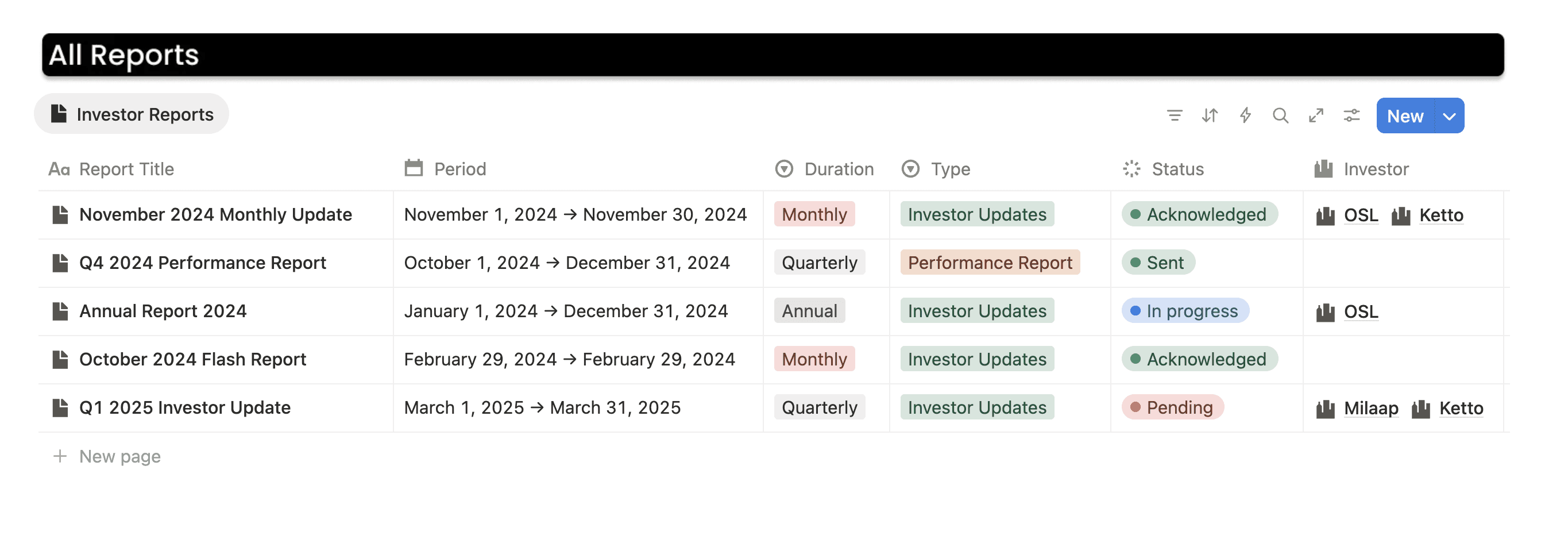The image size is (1568, 539).
Task: Open search with the magnifier icon
Action: tap(1280, 115)
